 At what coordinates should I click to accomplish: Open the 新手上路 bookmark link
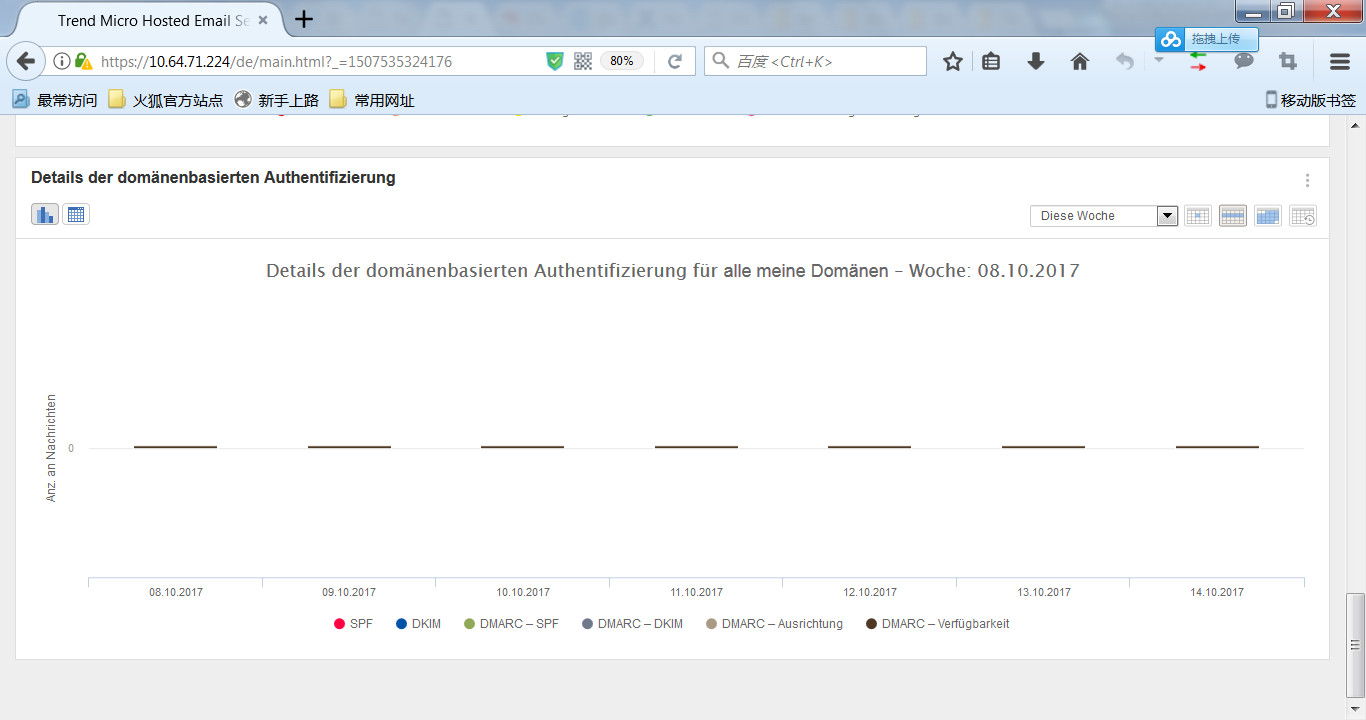click(x=276, y=100)
